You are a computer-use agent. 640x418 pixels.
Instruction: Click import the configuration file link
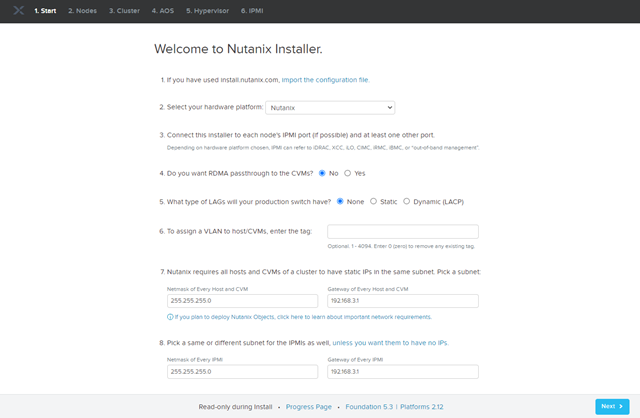point(325,79)
